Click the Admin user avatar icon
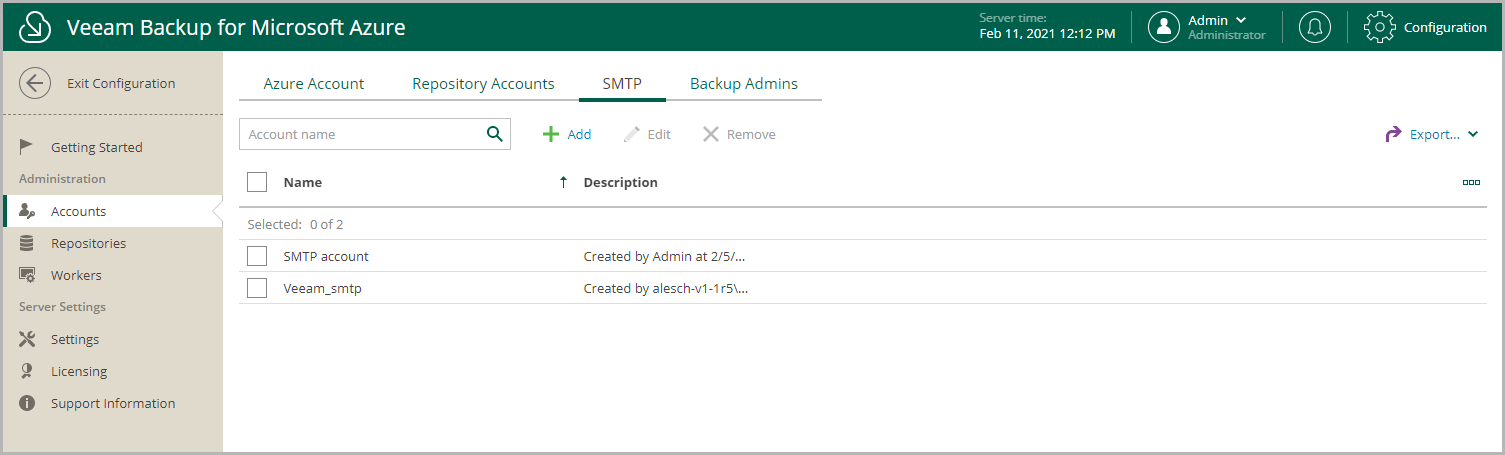1505x455 pixels. pos(1164,27)
